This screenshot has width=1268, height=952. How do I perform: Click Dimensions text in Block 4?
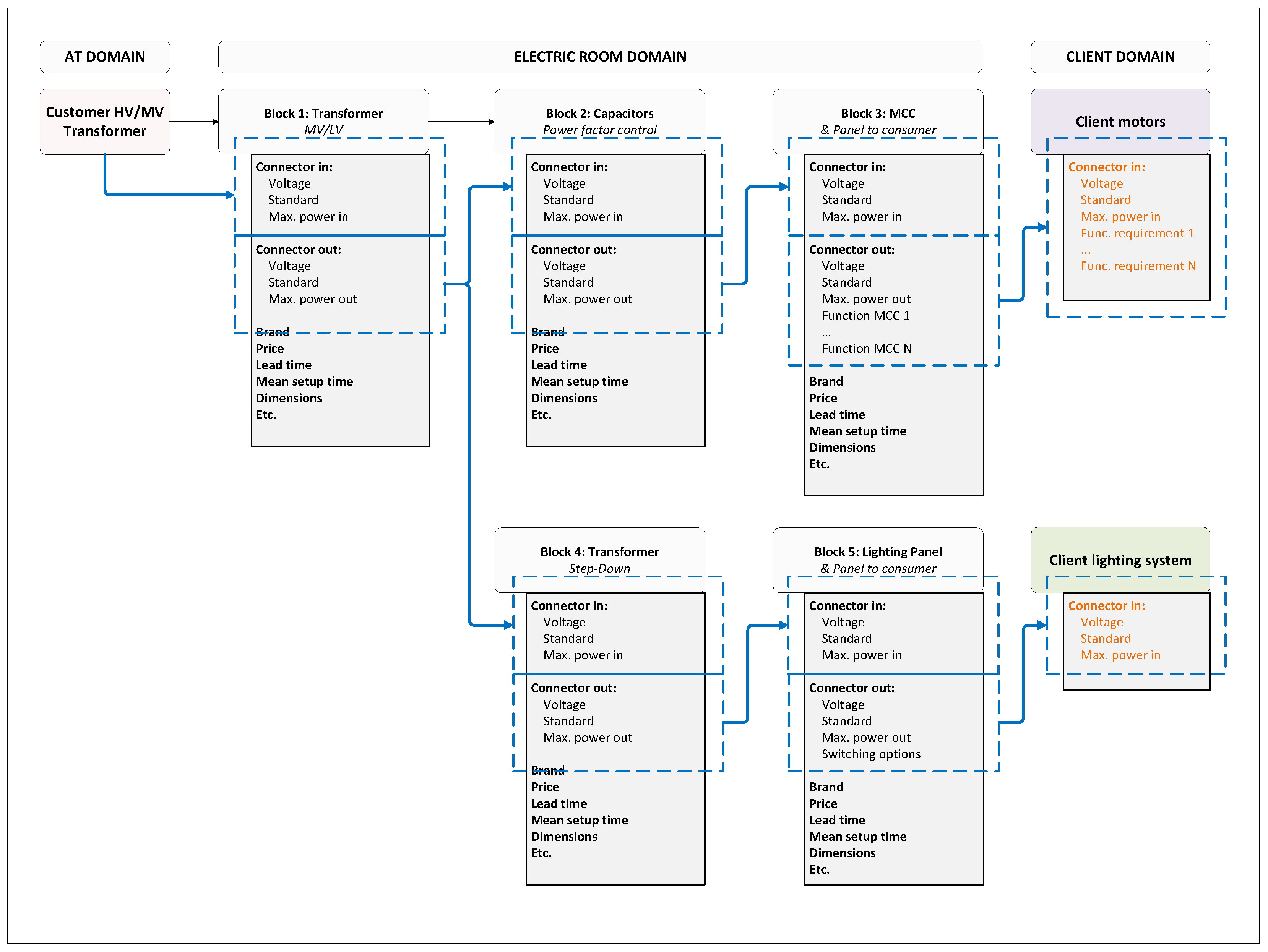563,837
